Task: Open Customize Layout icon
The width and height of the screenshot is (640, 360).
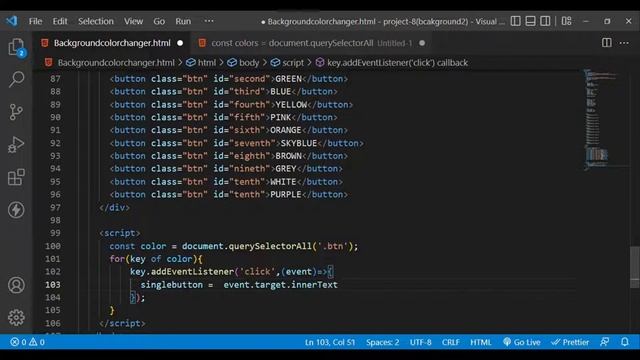Action: tap(567, 21)
